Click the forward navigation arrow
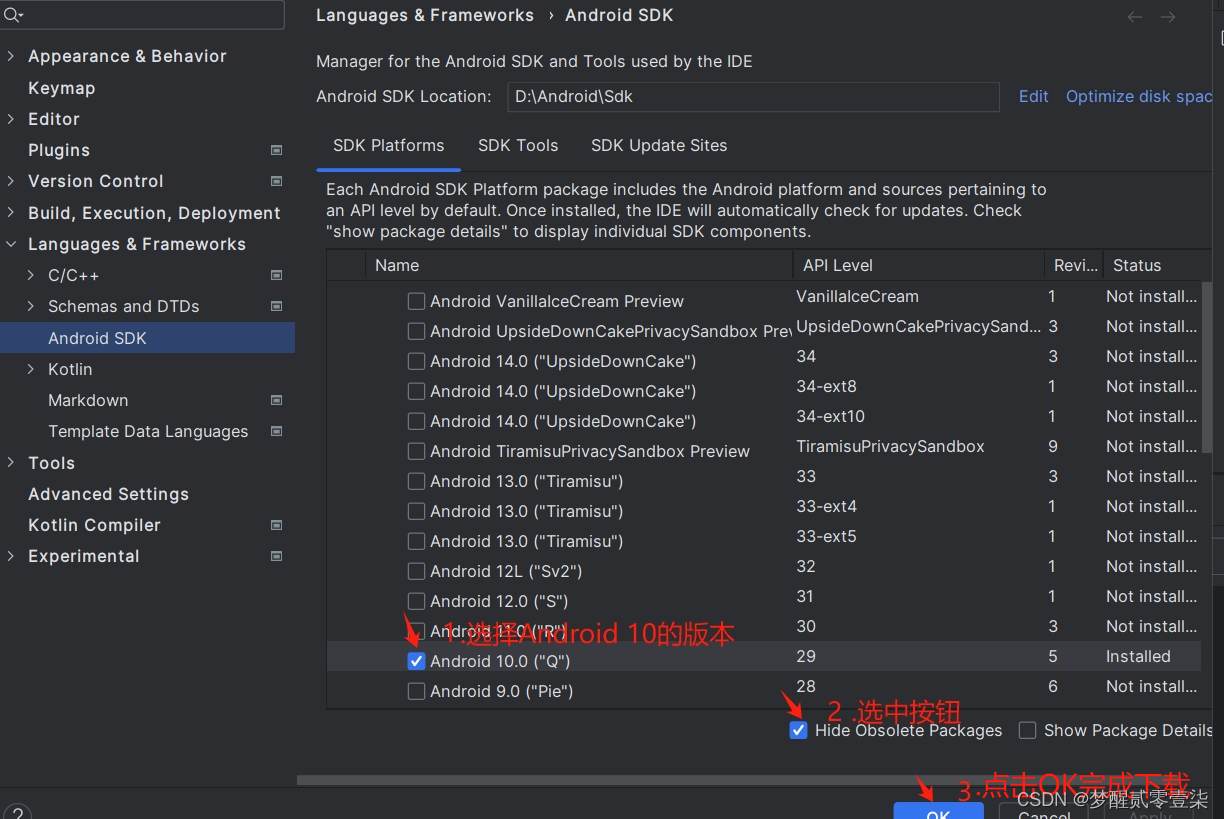The height and width of the screenshot is (819, 1224). coord(1167,17)
